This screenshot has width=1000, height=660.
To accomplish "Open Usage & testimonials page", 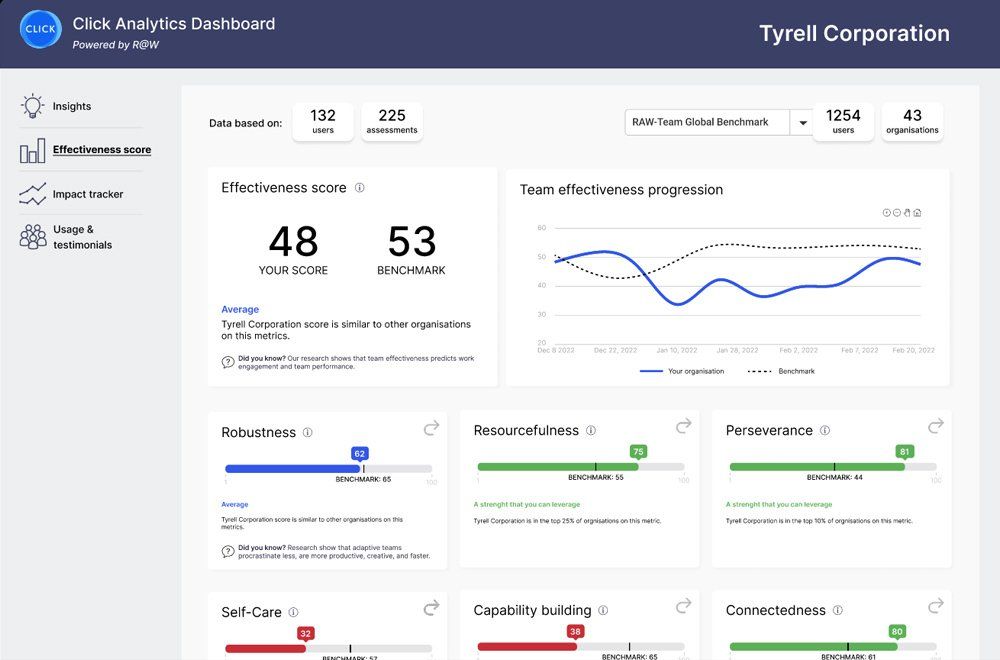I will pyautogui.click(x=82, y=237).
